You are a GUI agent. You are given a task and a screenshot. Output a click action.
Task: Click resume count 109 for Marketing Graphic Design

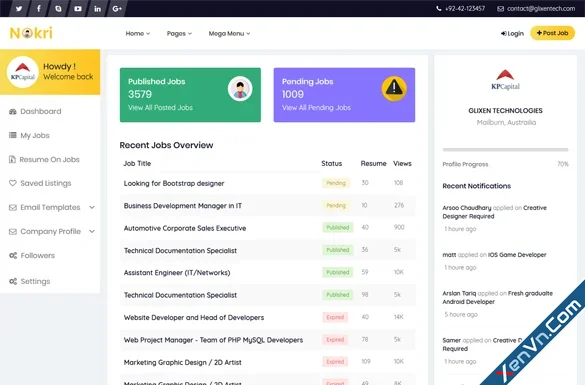click(366, 361)
